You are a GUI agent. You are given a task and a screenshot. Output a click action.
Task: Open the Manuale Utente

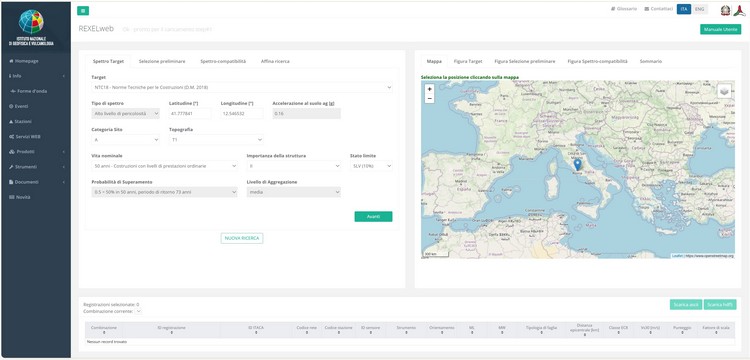click(720, 30)
